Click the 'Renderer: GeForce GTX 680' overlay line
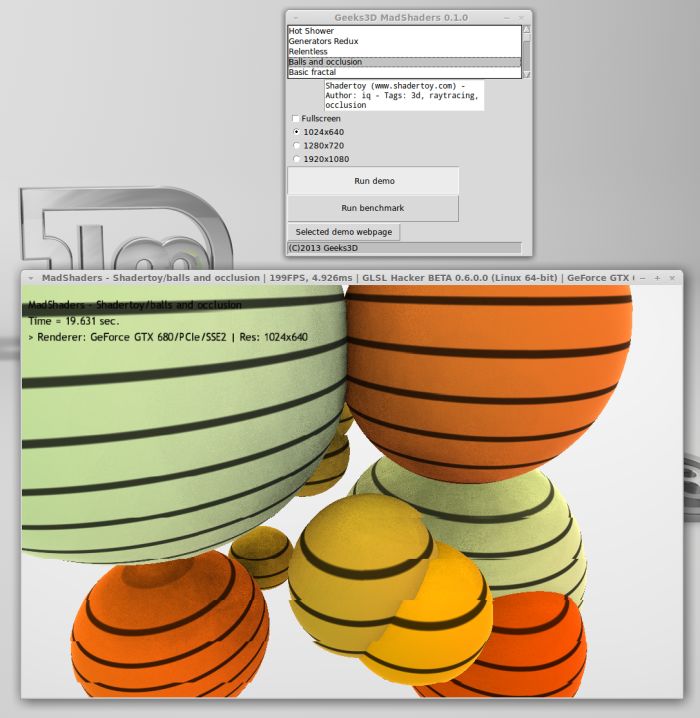 tap(168, 337)
